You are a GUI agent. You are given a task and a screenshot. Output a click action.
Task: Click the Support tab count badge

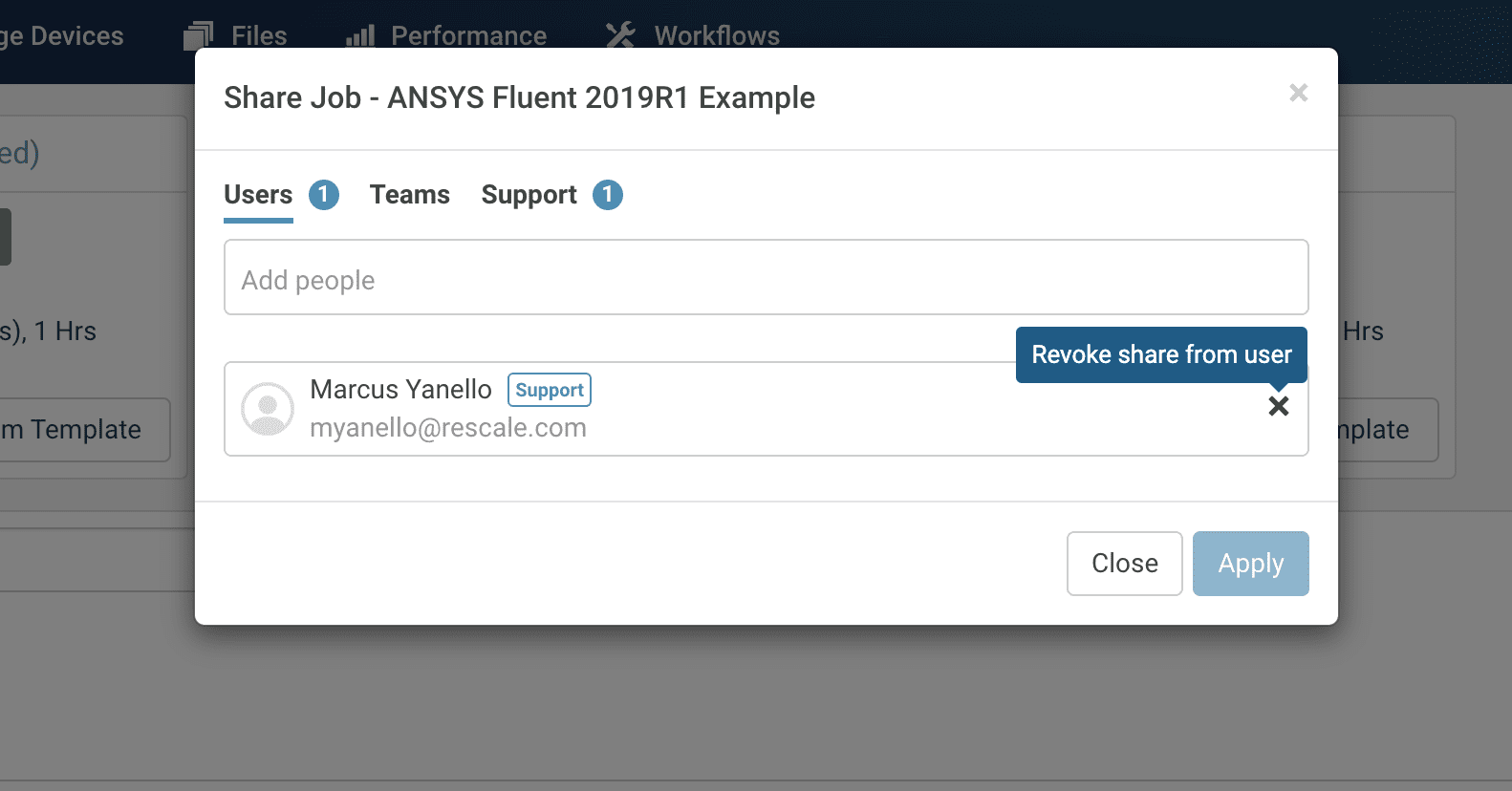[608, 195]
